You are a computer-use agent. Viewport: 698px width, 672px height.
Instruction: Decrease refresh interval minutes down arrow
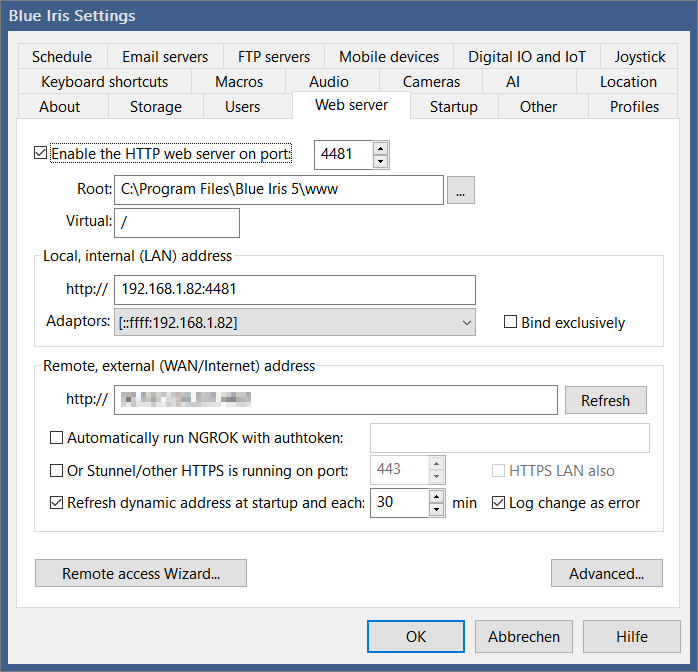(x=436, y=509)
